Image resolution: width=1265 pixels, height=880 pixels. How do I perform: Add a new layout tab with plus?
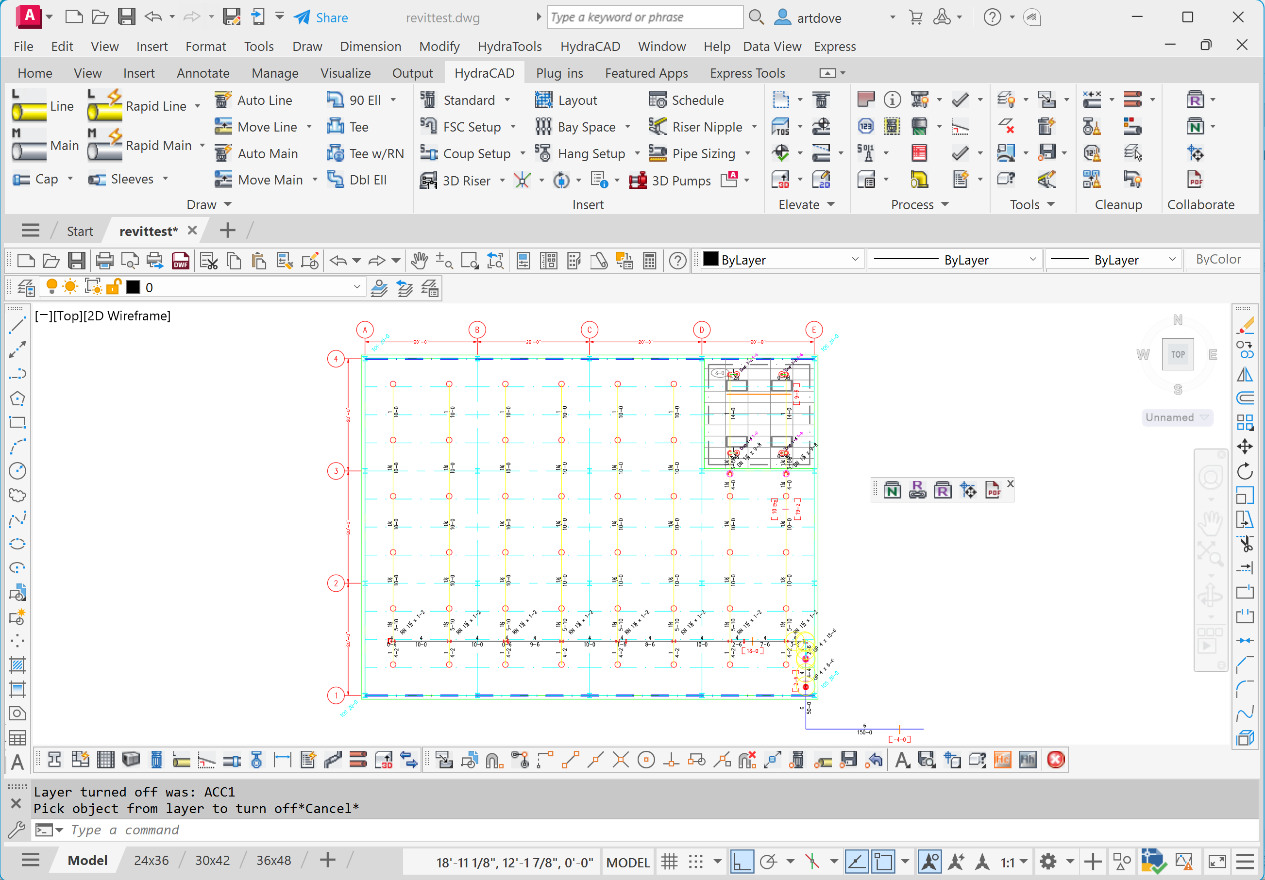pyautogui.click(x=327, y=861)
